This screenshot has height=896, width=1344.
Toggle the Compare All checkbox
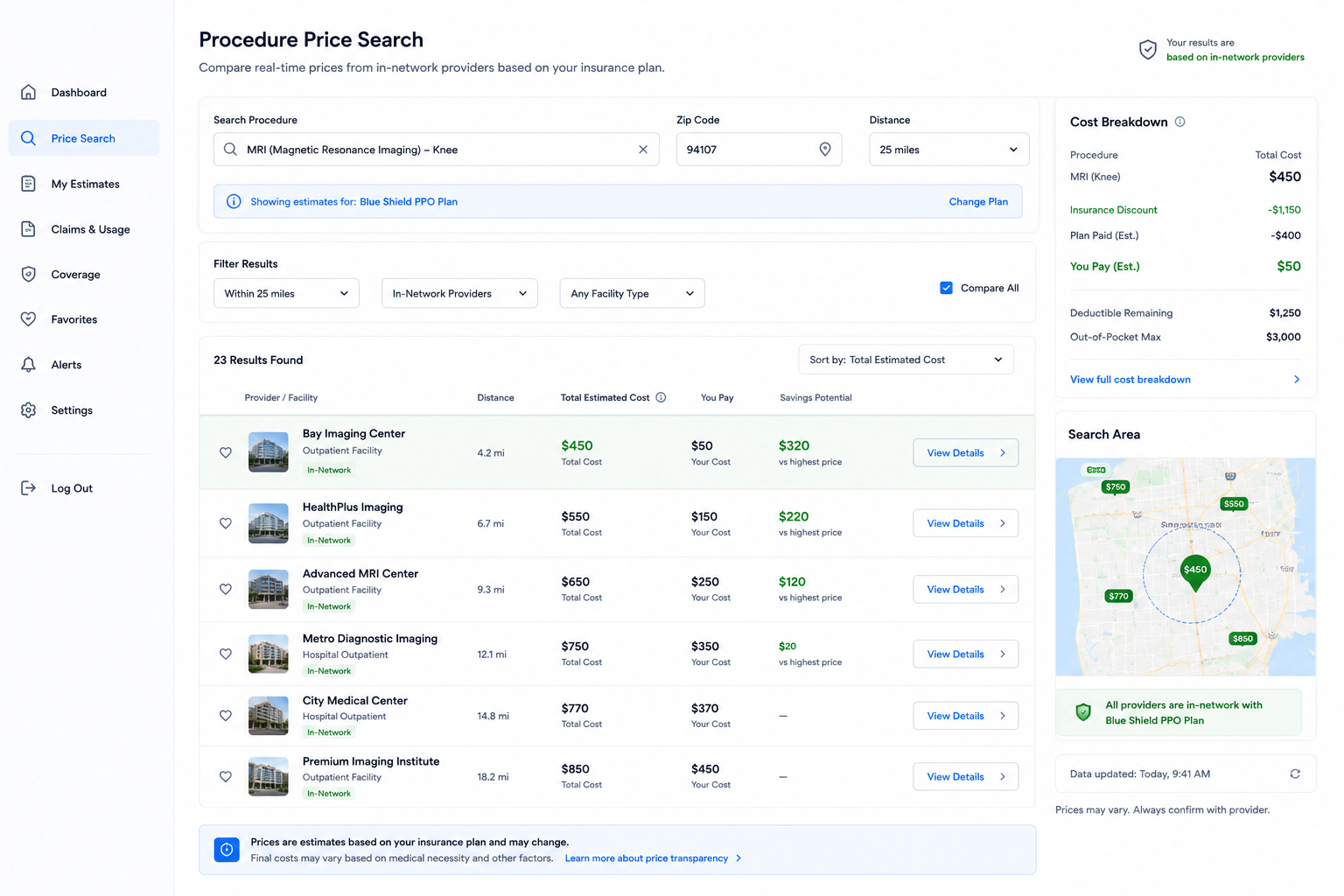(946, 288)
